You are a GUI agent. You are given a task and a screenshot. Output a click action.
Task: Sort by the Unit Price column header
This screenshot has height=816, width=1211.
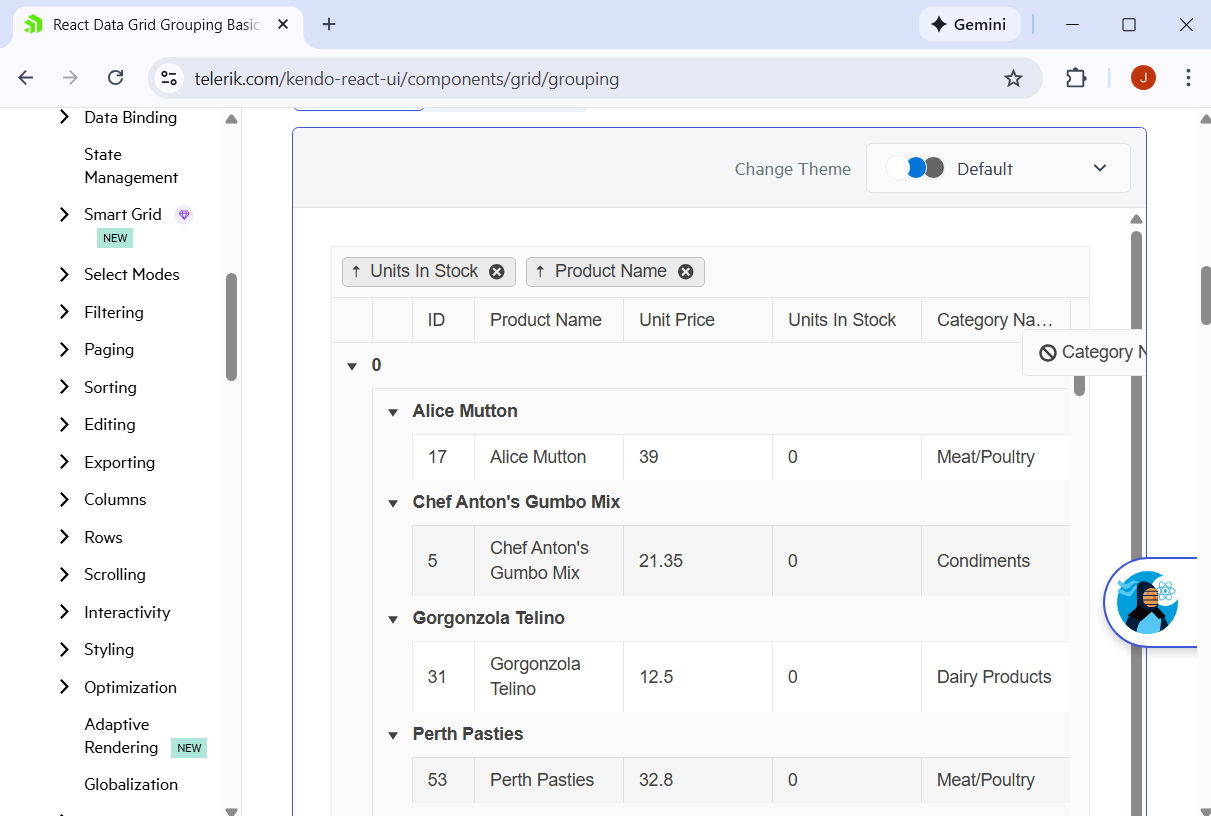(677, 320)
